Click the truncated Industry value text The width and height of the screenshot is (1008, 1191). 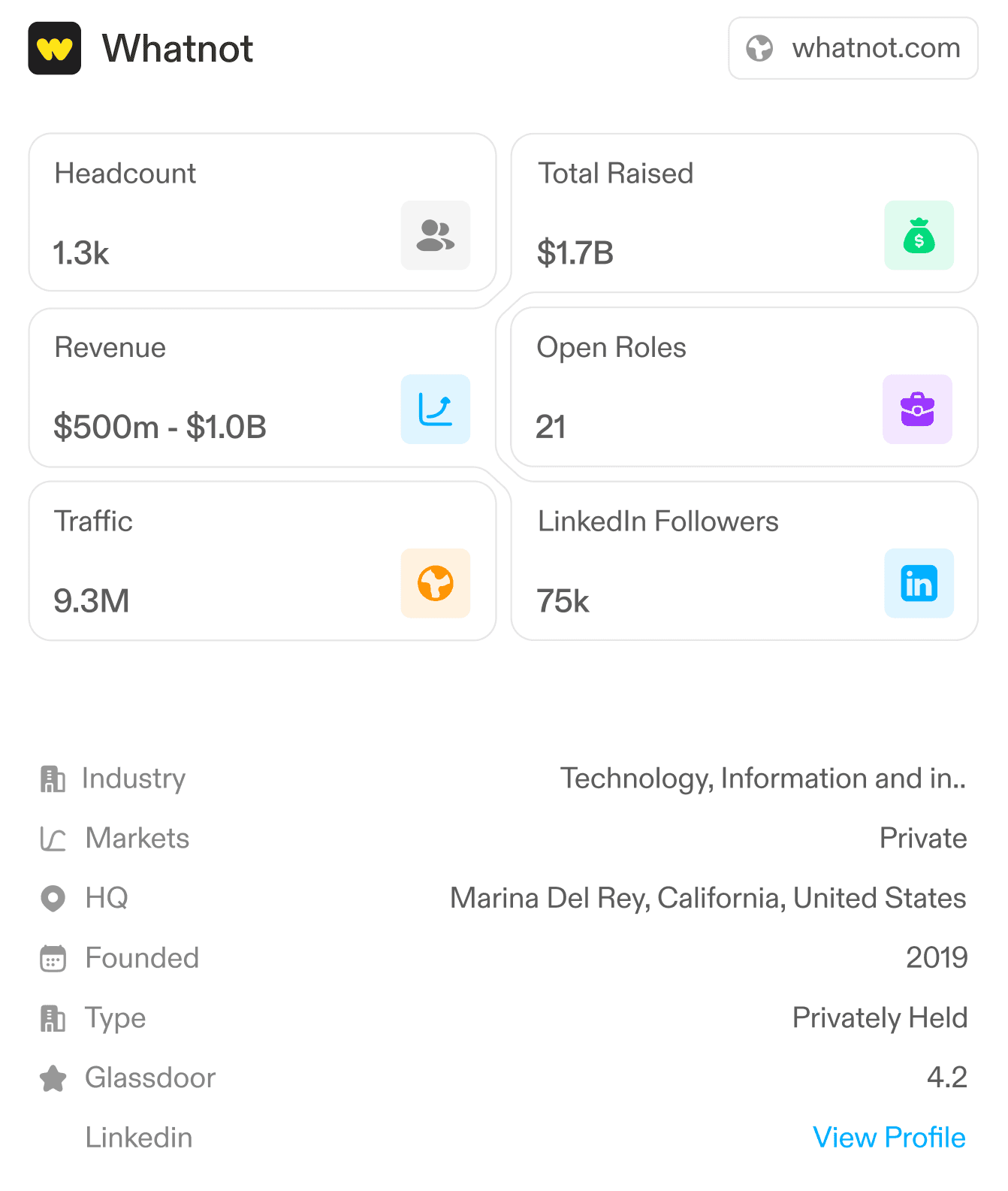(762, 779)
